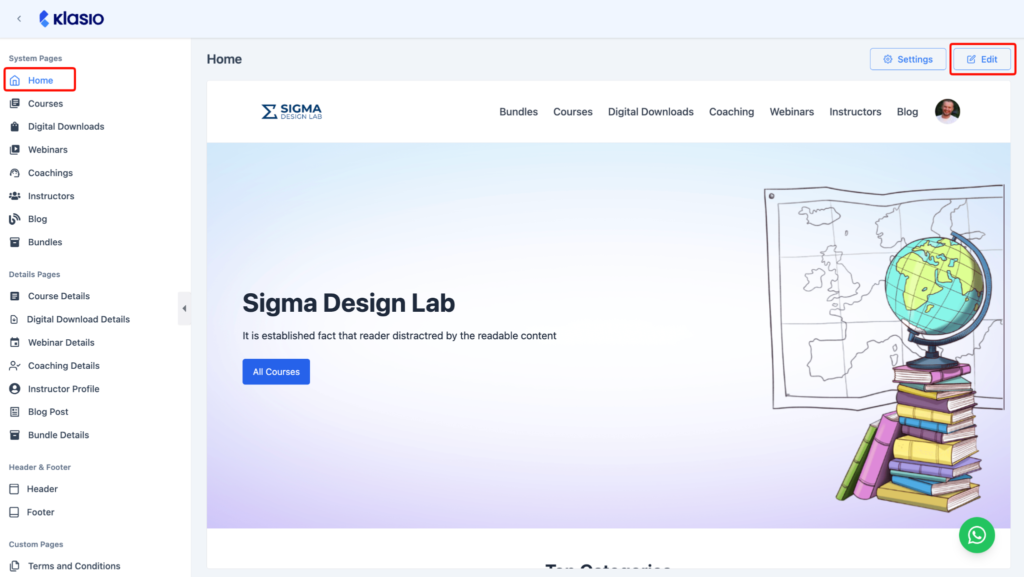This screenshot has width=1024, height=577.
Task: Click the Digital Download Details file icon
Action: [14, 319]
